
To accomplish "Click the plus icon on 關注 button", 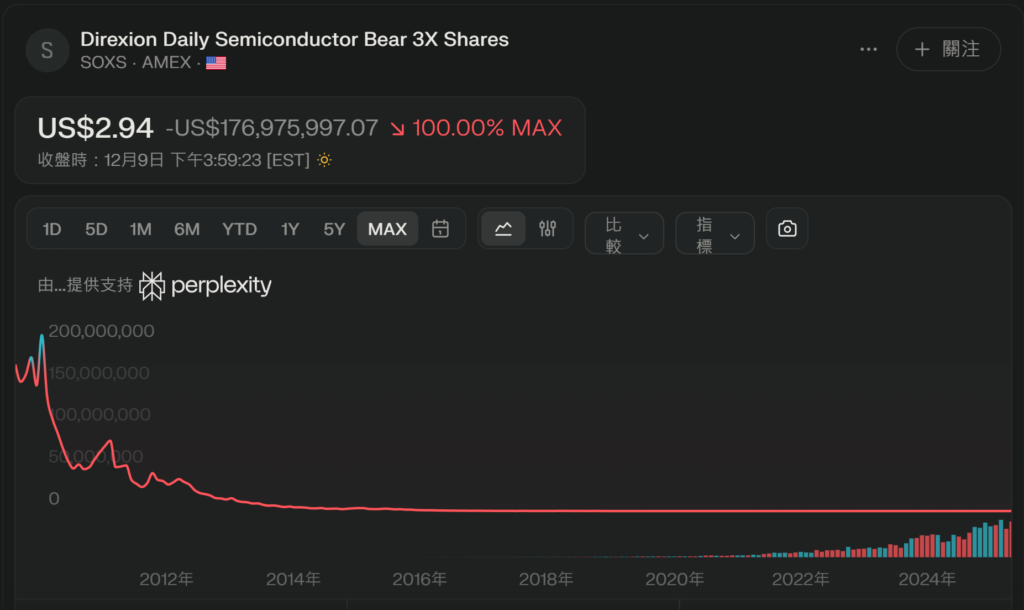I will [x=922, y=49].
